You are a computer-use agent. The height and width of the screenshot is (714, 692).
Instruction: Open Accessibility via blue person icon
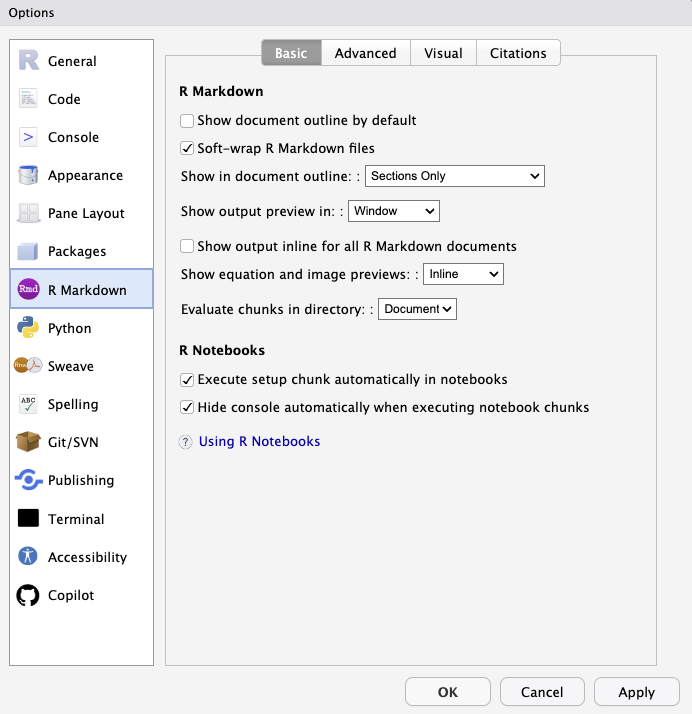point(28,556)
